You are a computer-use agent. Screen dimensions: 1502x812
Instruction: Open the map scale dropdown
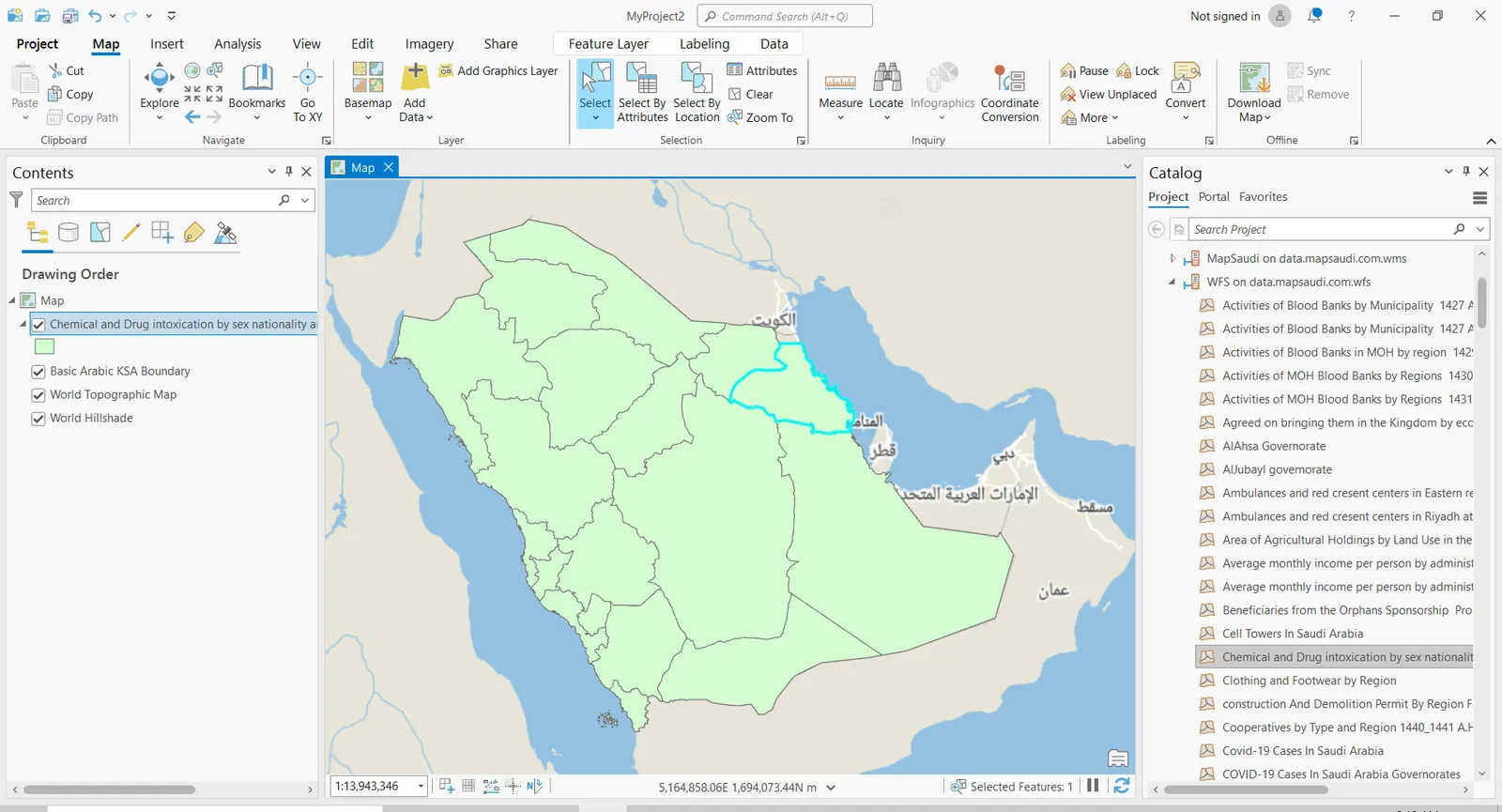point(421,787)
